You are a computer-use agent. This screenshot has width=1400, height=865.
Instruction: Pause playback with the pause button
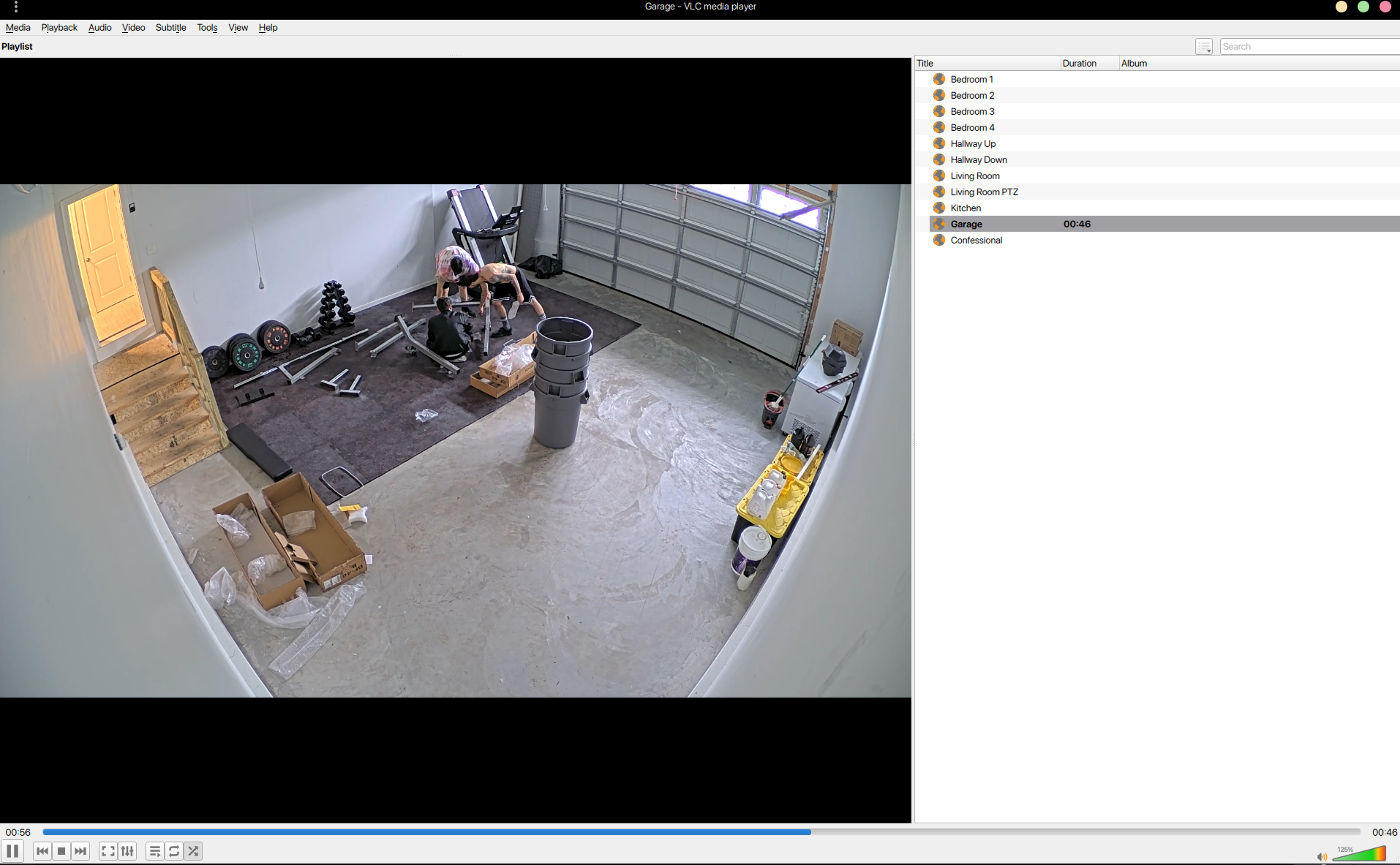(x=12, y=851)
